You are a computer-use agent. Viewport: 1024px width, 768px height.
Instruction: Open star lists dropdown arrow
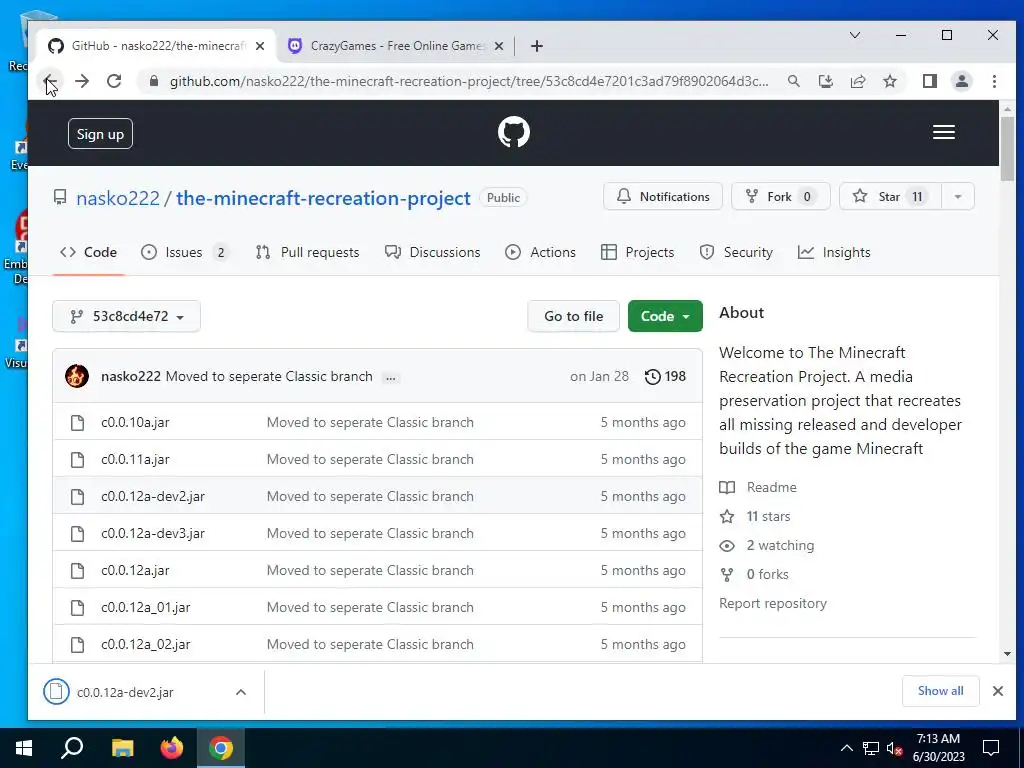click(x=957, y=197)
